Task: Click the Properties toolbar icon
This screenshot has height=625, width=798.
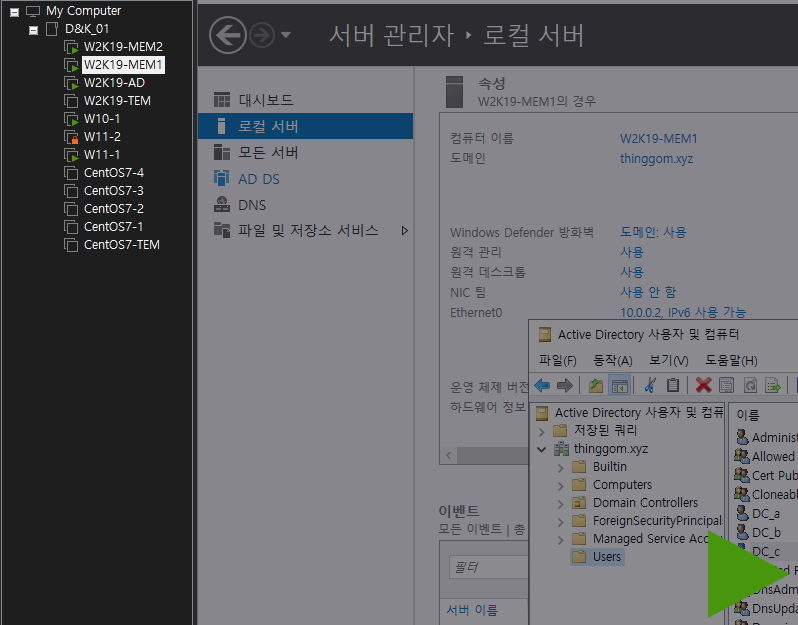Action: click(726, 385)
